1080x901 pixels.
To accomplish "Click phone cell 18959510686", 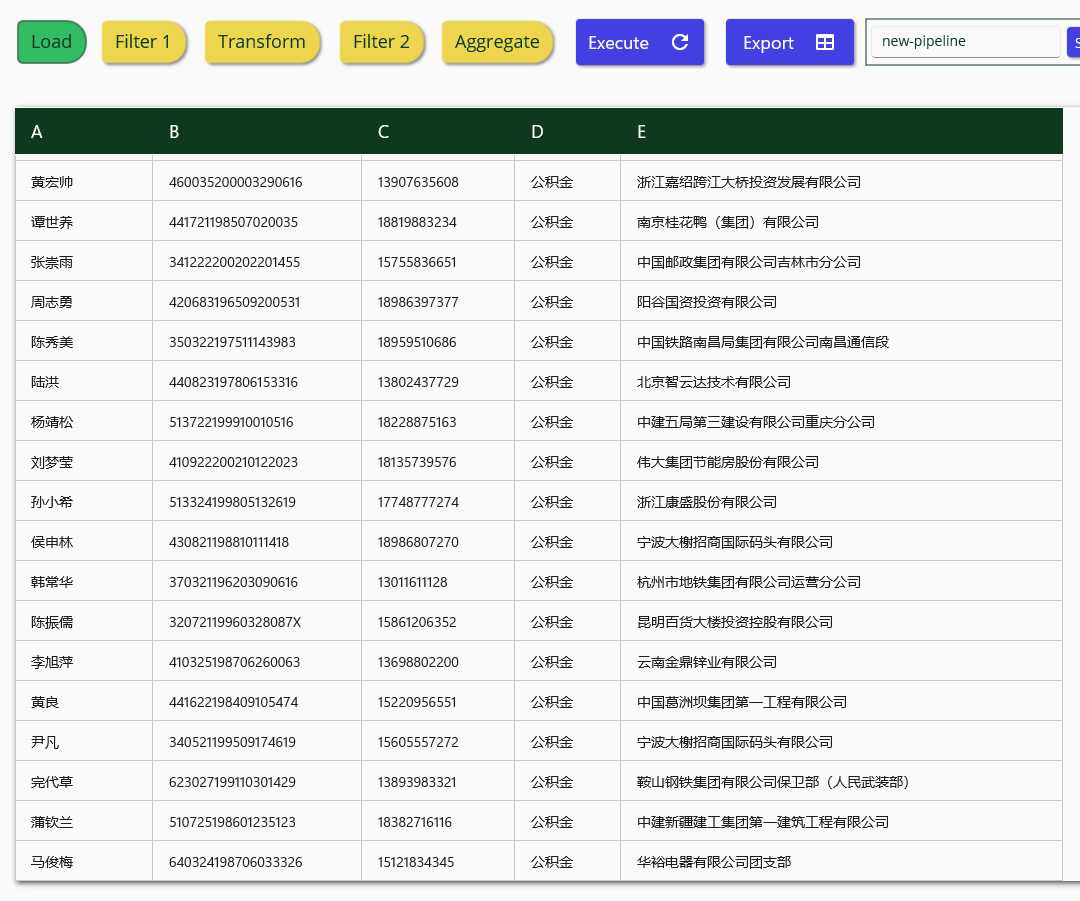I will click(438, 342).
